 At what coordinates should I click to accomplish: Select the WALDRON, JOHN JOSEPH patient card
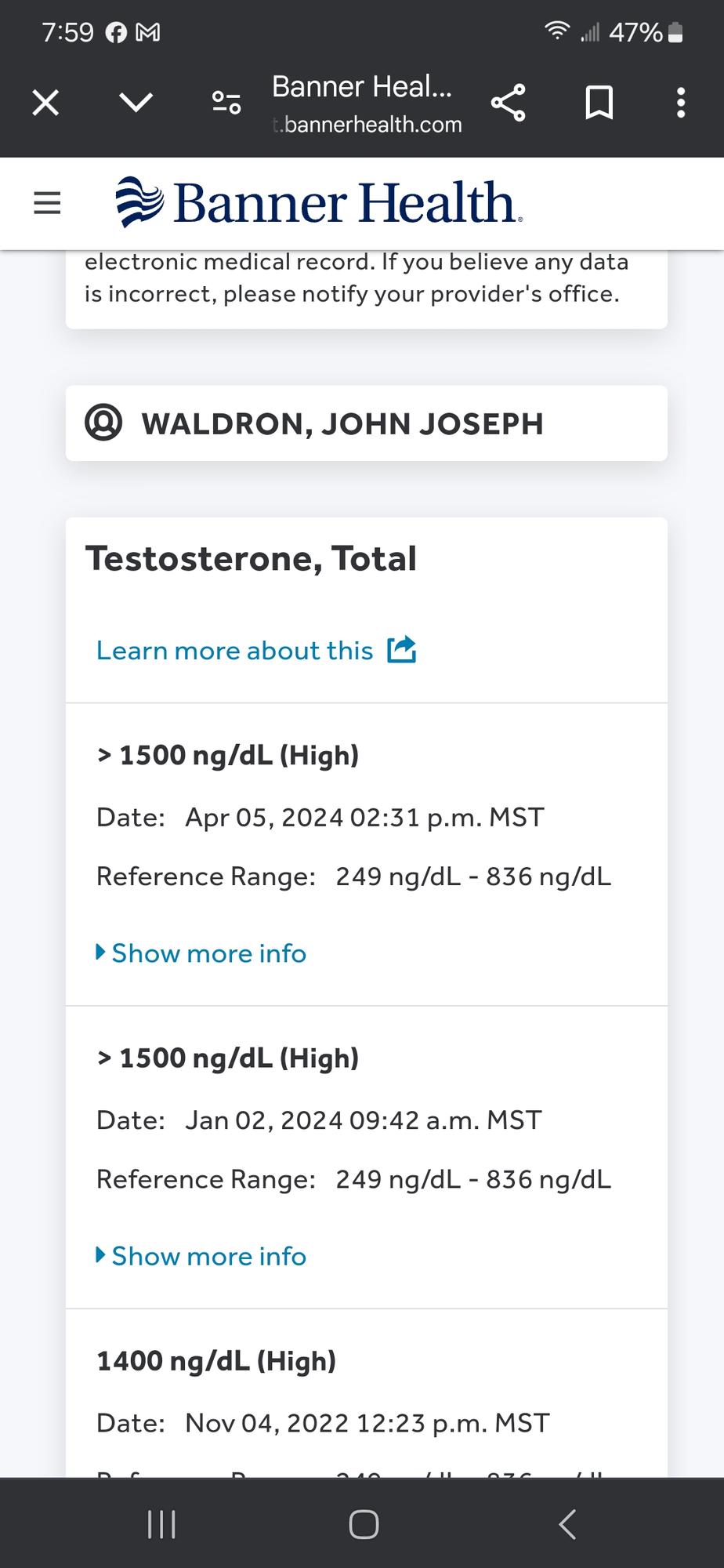[x=366, y=423]
